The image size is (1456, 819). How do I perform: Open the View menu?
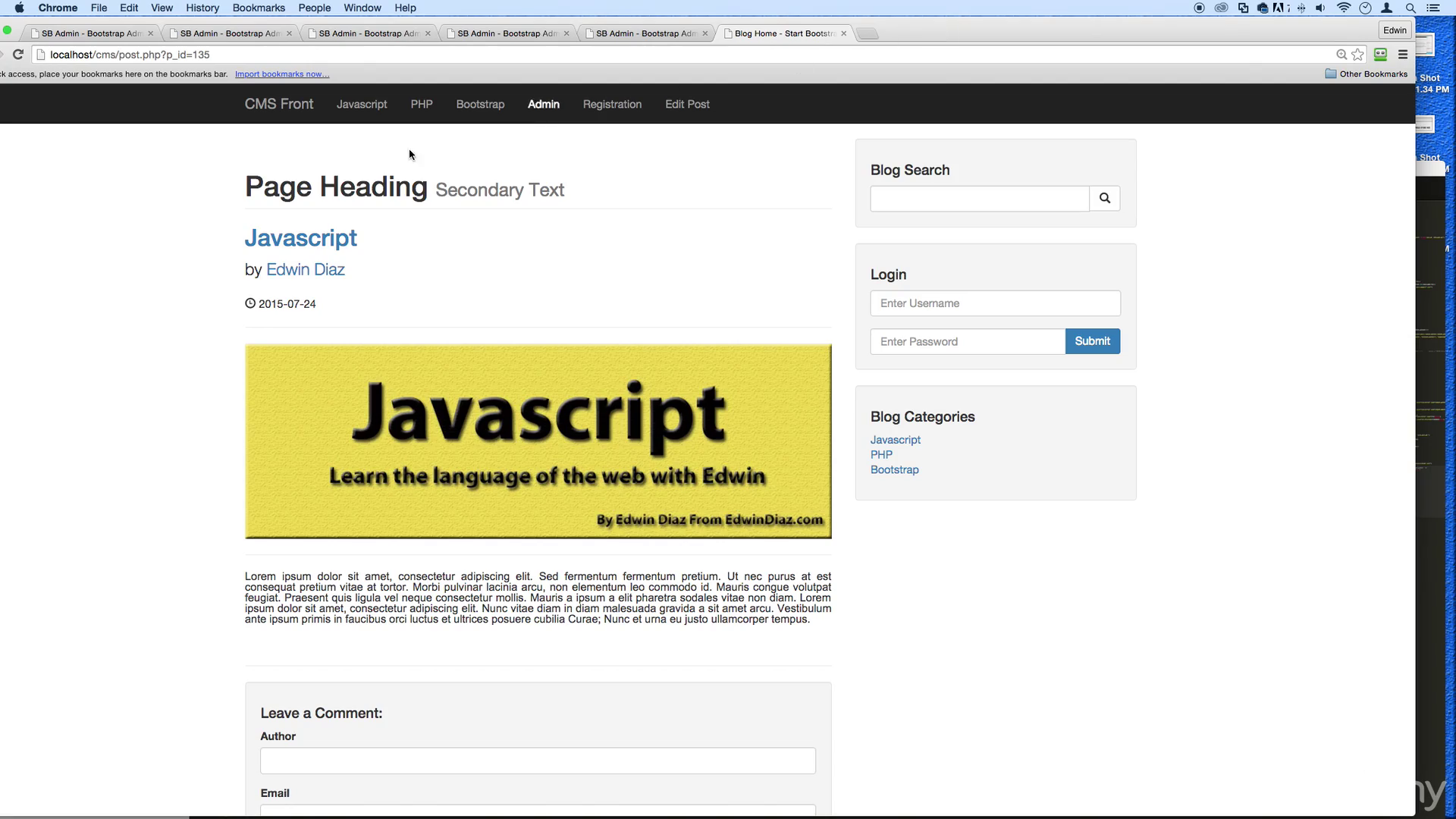pos(162,8)
